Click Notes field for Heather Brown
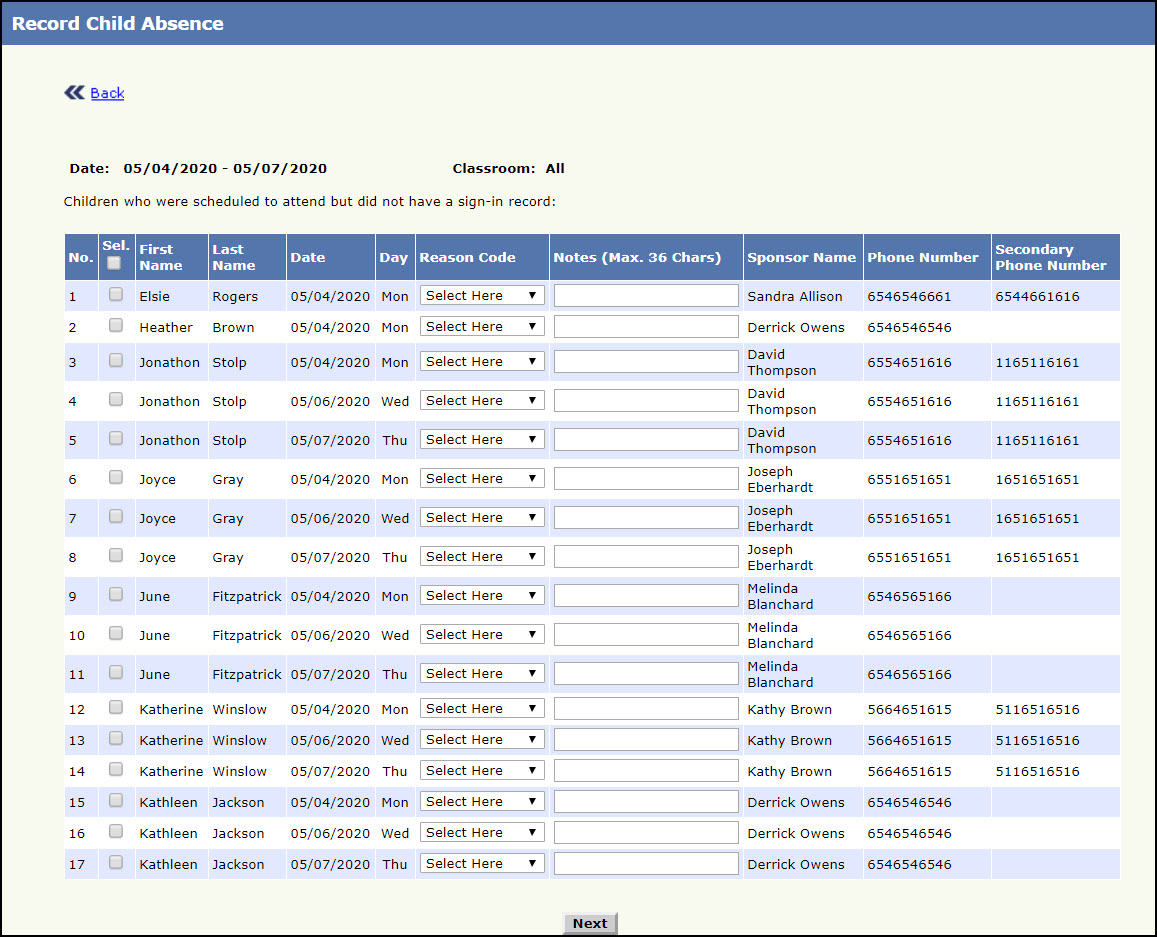 [646, 327]
